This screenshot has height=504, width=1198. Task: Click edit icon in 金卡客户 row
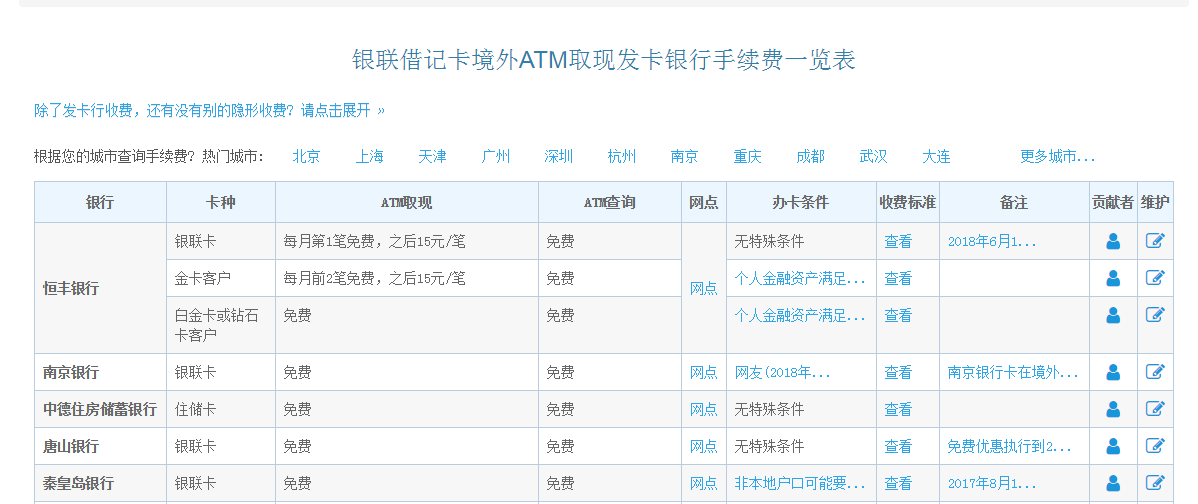1155,278
